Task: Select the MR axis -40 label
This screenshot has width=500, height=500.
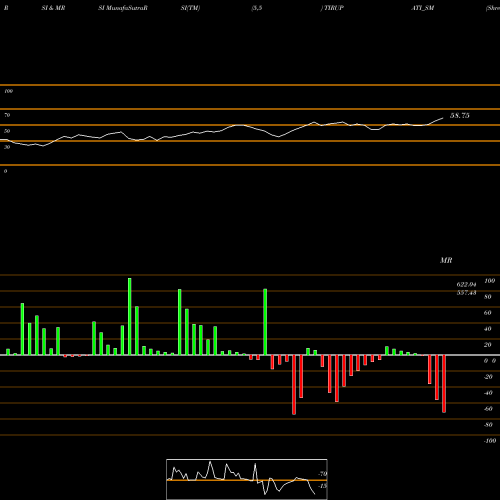Action: pyautogui.click(x=488, y=393)
